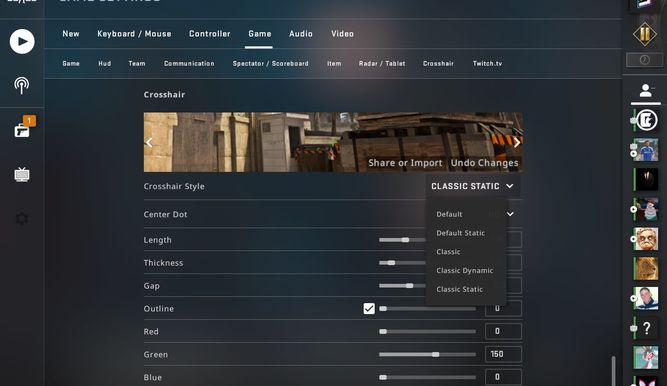This screenshot has height=386, width=667.
Task: Open the Watch TV icon in sidebar
Action: 22,174
